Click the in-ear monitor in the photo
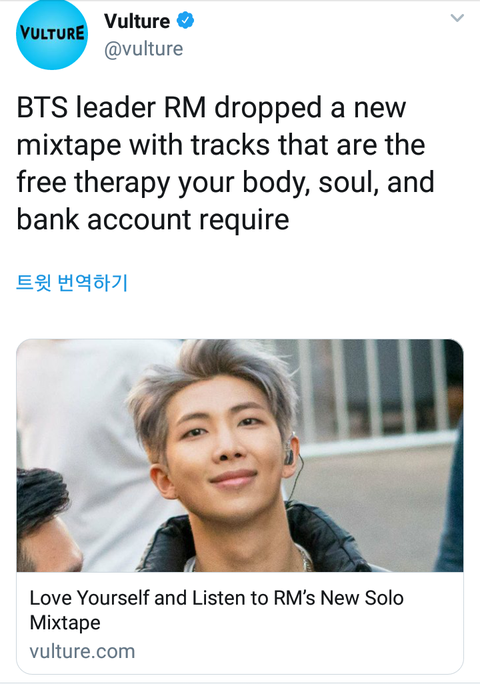Viewport: 480px width, 684px height. 288,453
